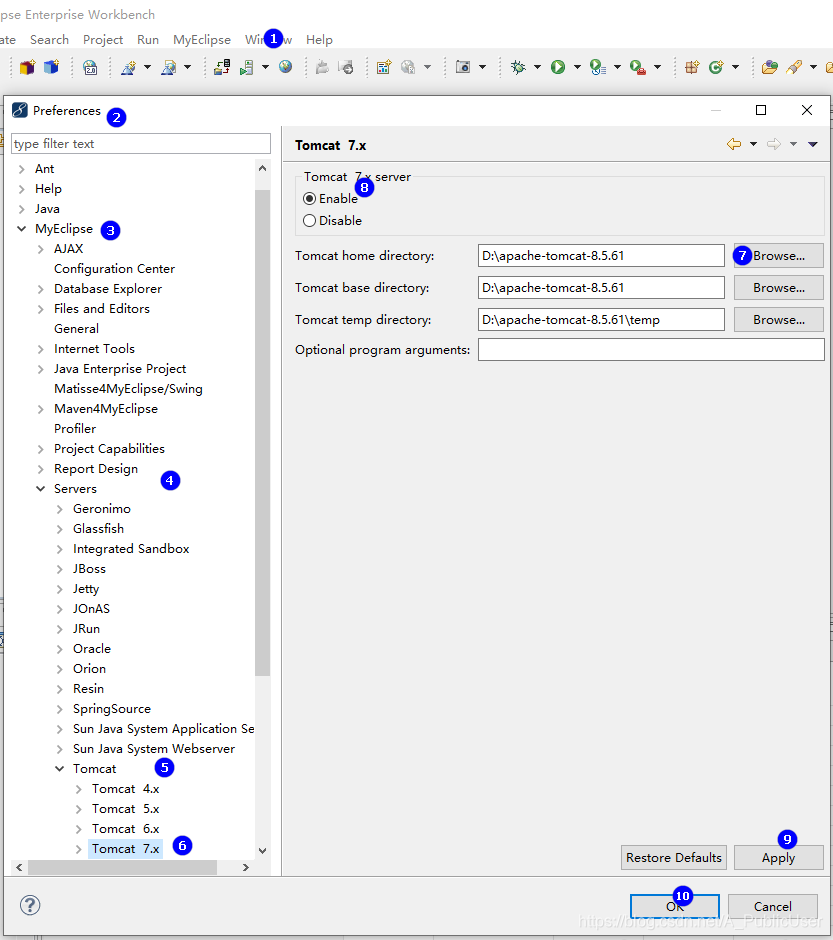Open the Back history dropdown arrow
Viewport: 833px width, 940px height.
pyautogui.click(x=753, y=144)
